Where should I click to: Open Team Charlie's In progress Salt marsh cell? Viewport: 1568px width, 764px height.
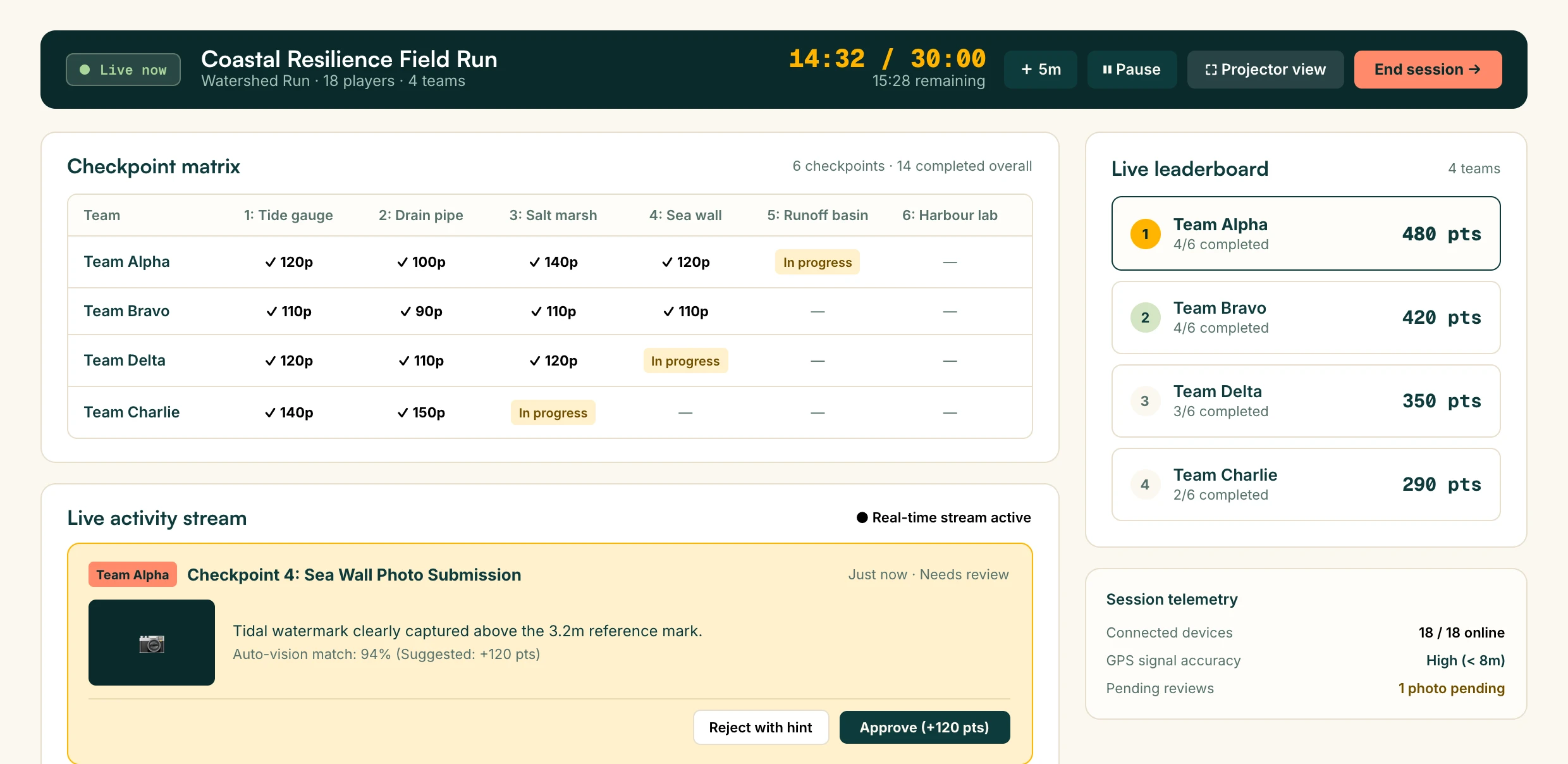(x=553, y=413)
